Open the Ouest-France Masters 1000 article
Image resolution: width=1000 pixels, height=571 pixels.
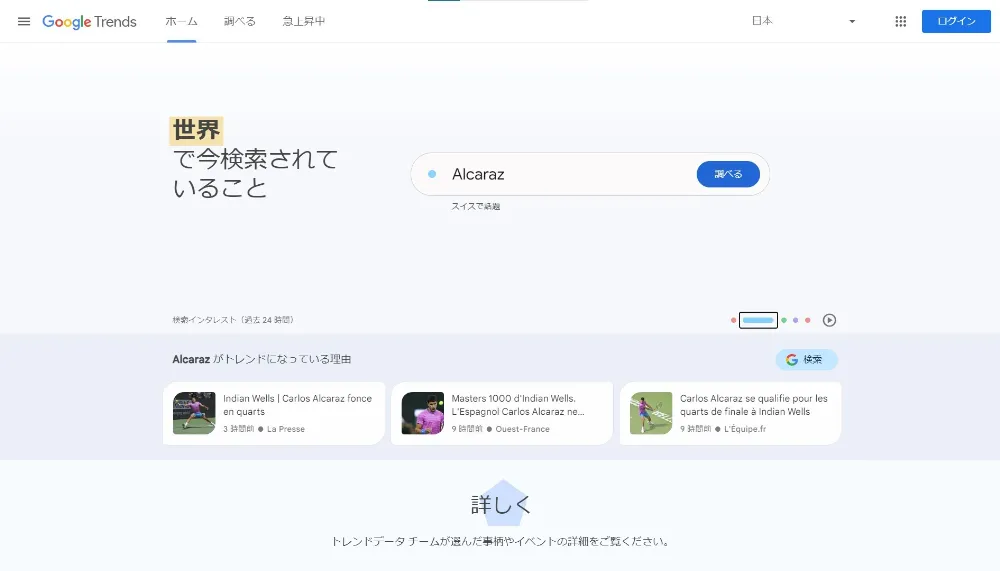click(x=502, y=413)
